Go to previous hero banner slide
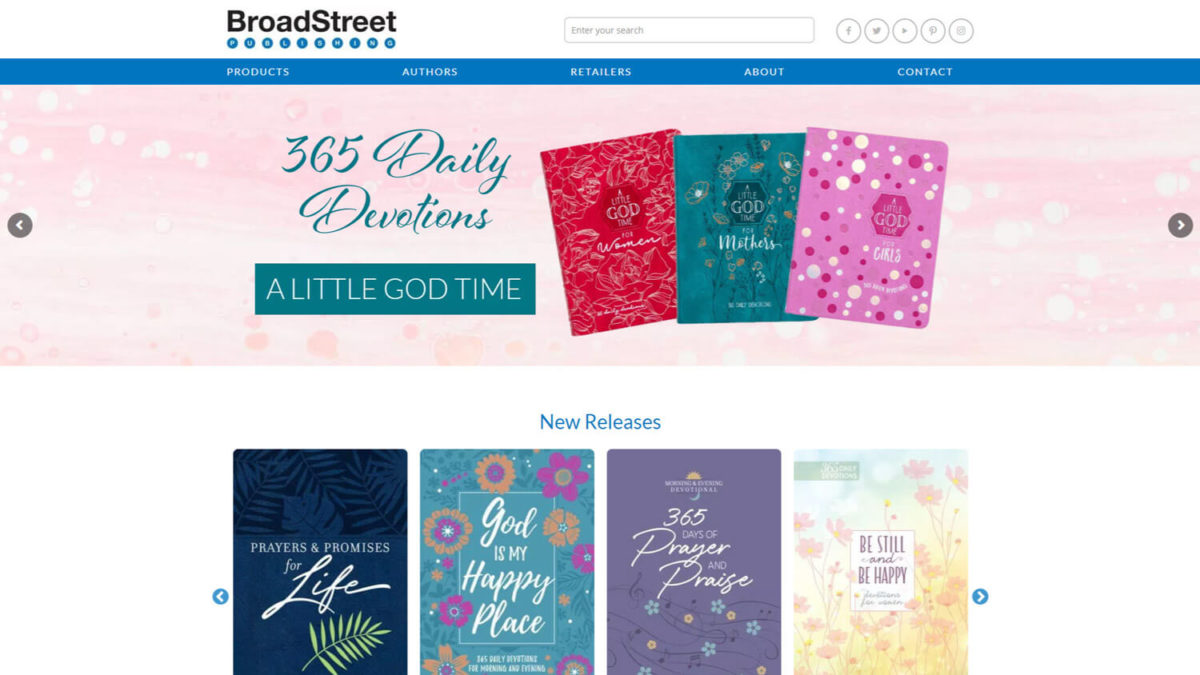Viewport: 1200px width, 675px height. pos(20,225)
